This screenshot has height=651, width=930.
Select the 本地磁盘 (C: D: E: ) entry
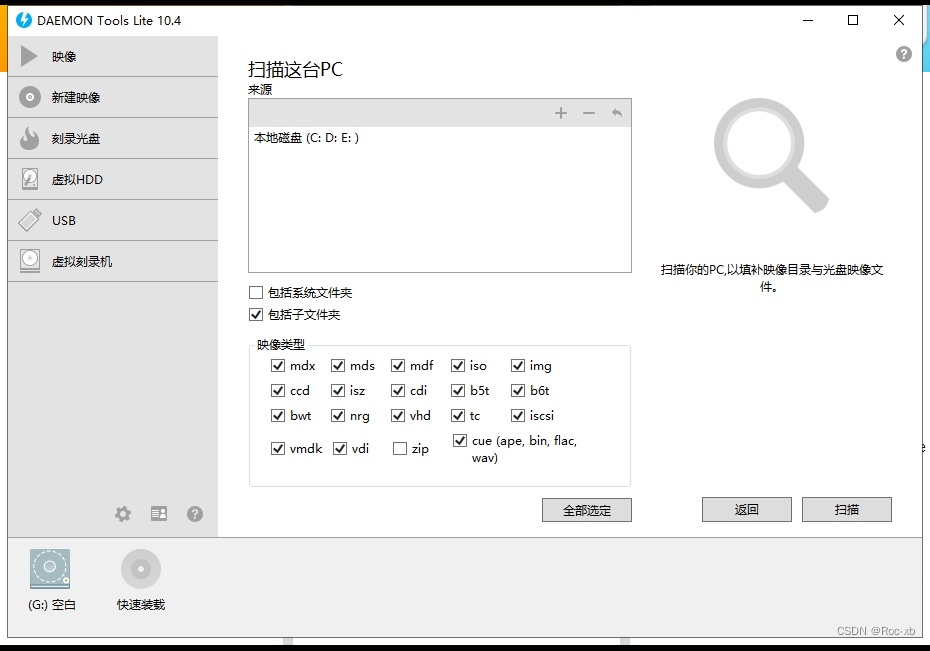coord(306,138)
